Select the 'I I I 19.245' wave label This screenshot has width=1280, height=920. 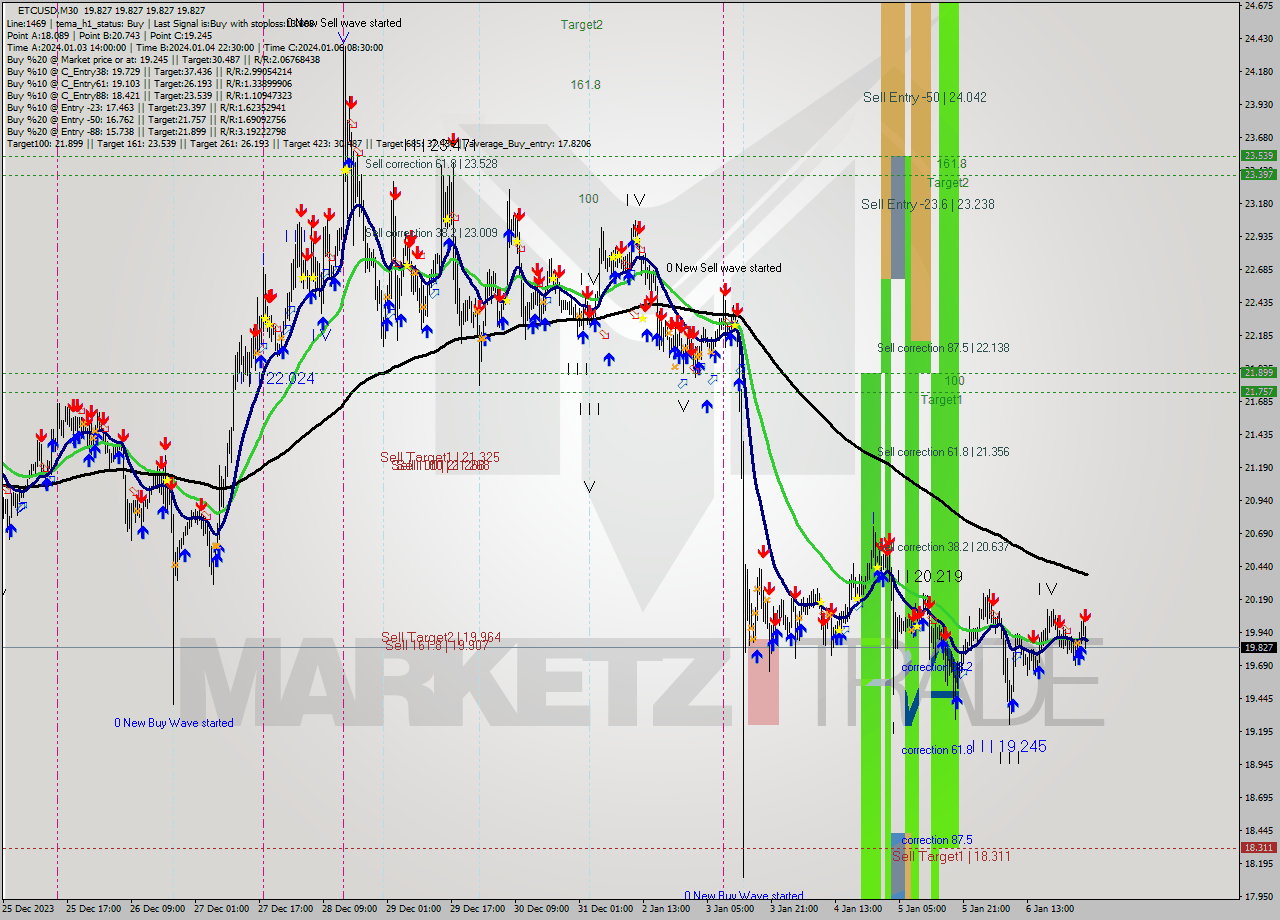tap(1008, 746)
